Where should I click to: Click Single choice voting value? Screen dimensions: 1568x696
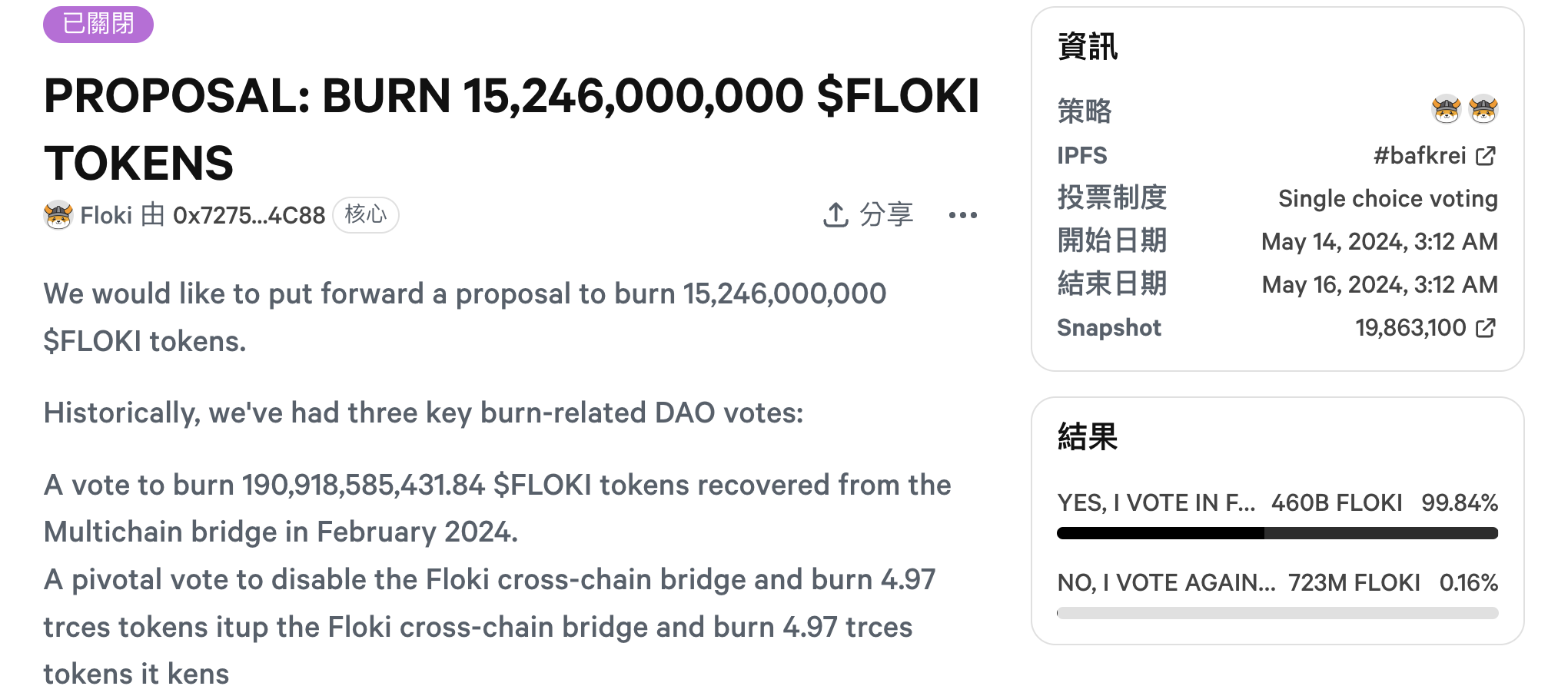(1388, 199)
